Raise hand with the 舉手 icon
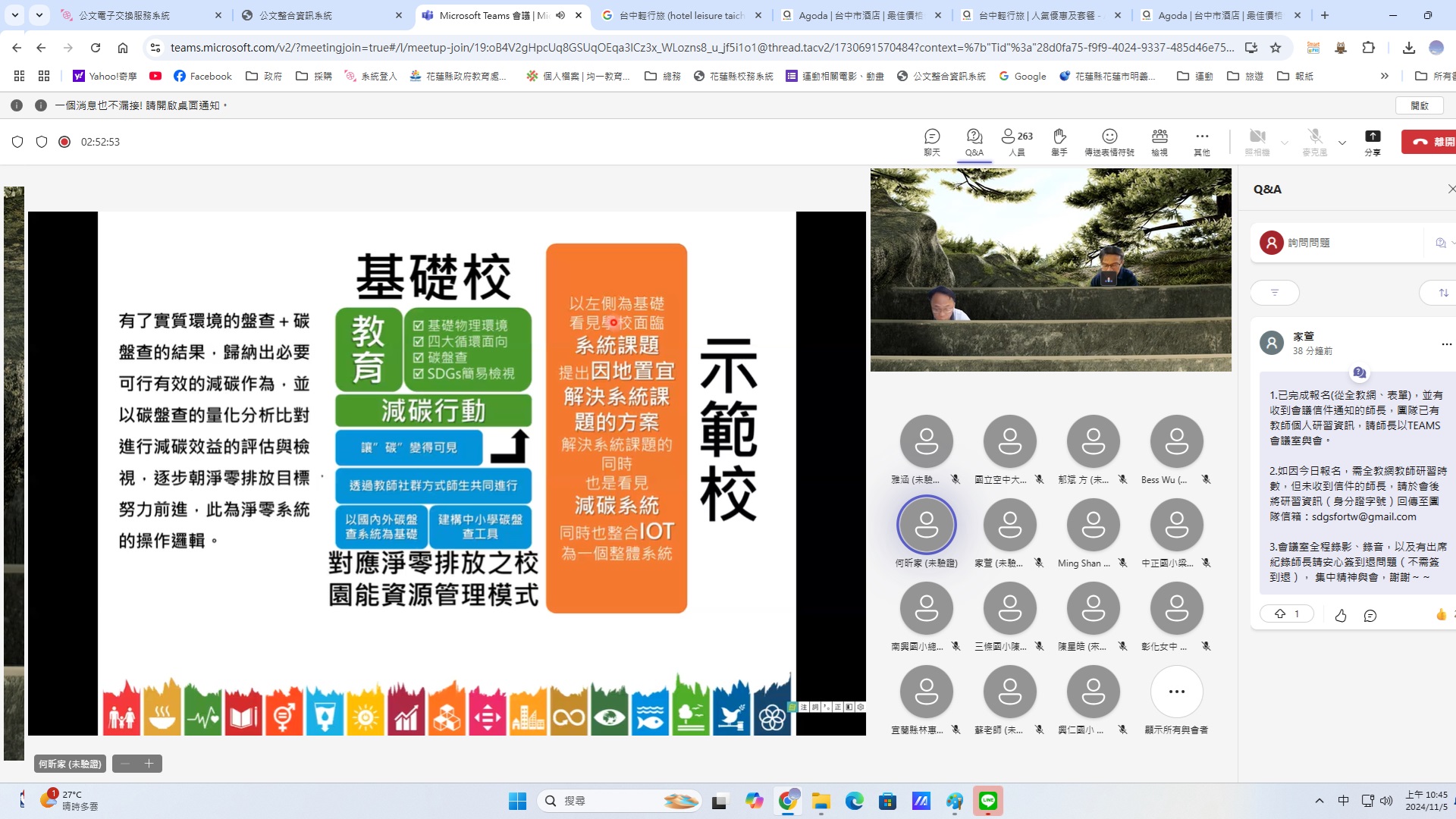The width and height of the screenshot is (1456, 819). coord(1059,141)
